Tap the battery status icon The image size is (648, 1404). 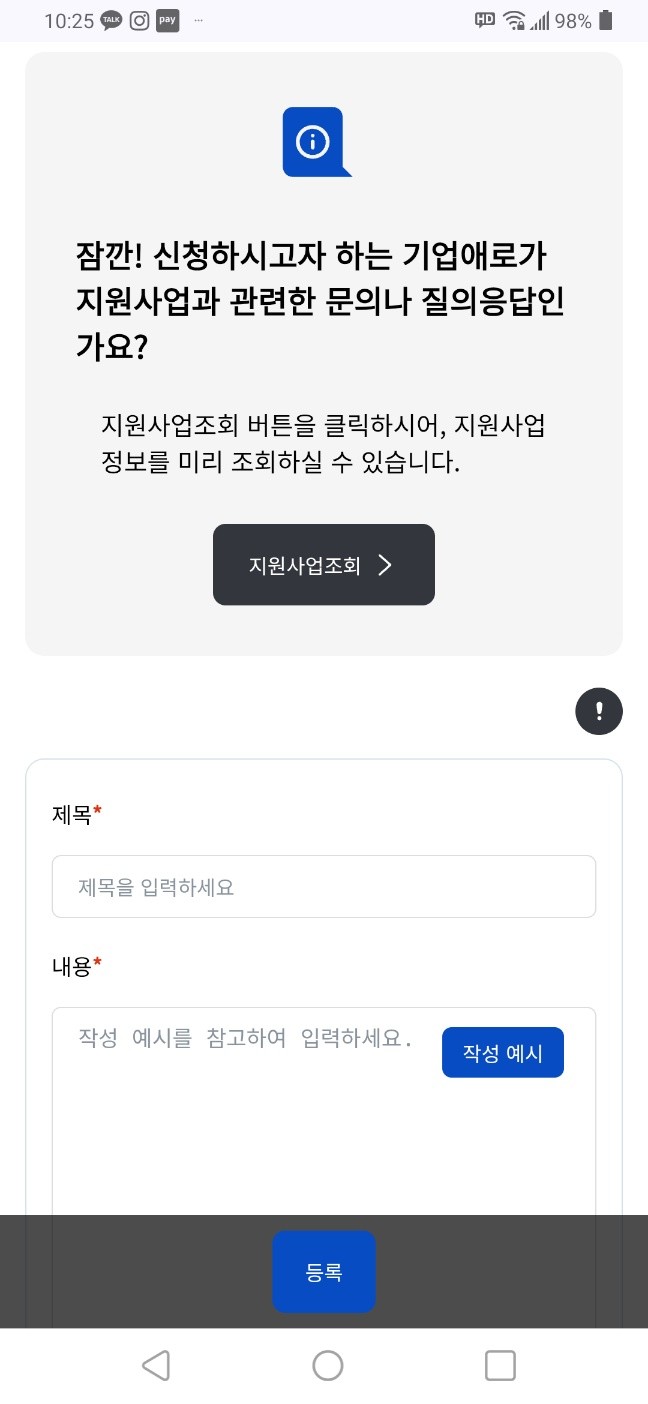point(606,21)
